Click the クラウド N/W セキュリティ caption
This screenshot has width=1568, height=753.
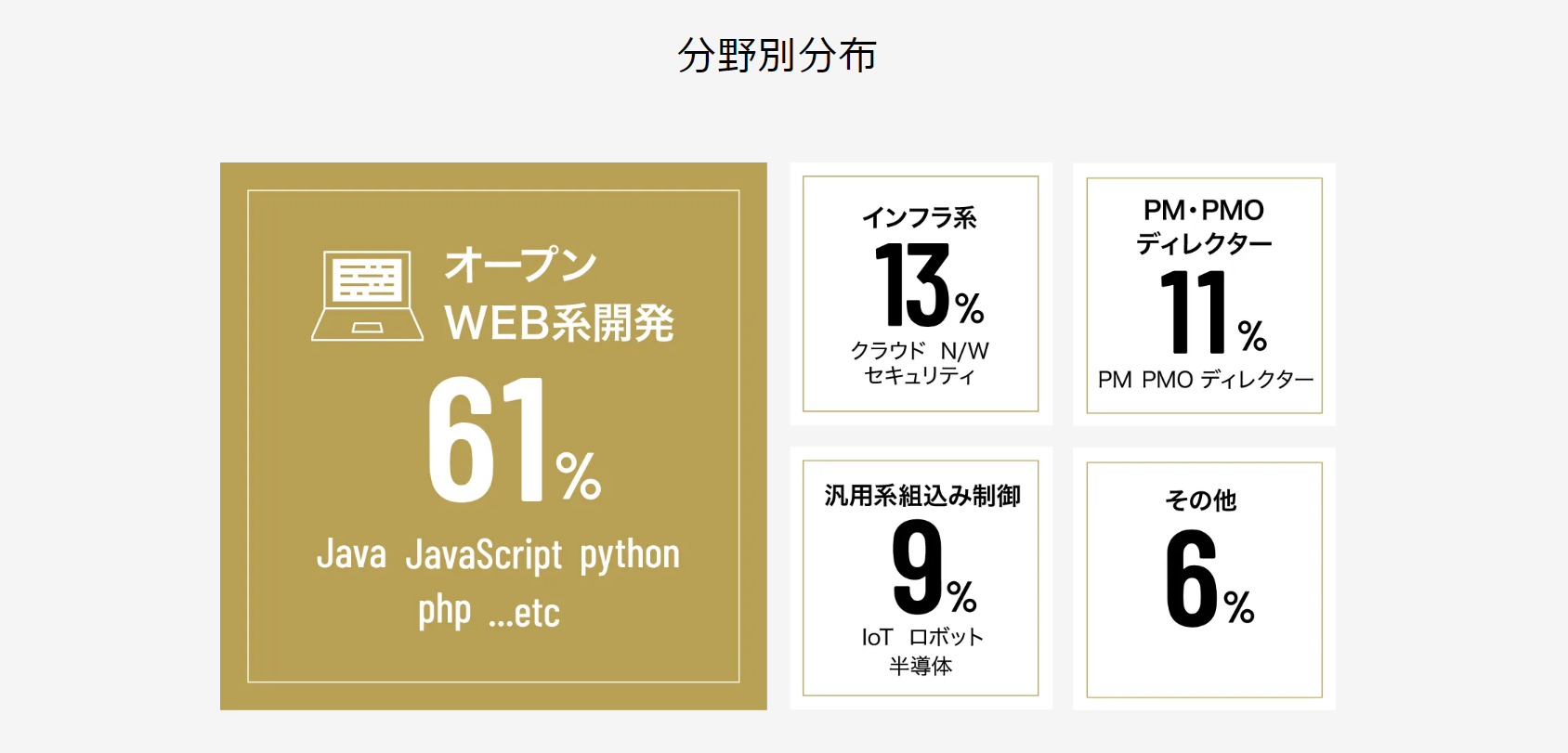coord(920,363)
